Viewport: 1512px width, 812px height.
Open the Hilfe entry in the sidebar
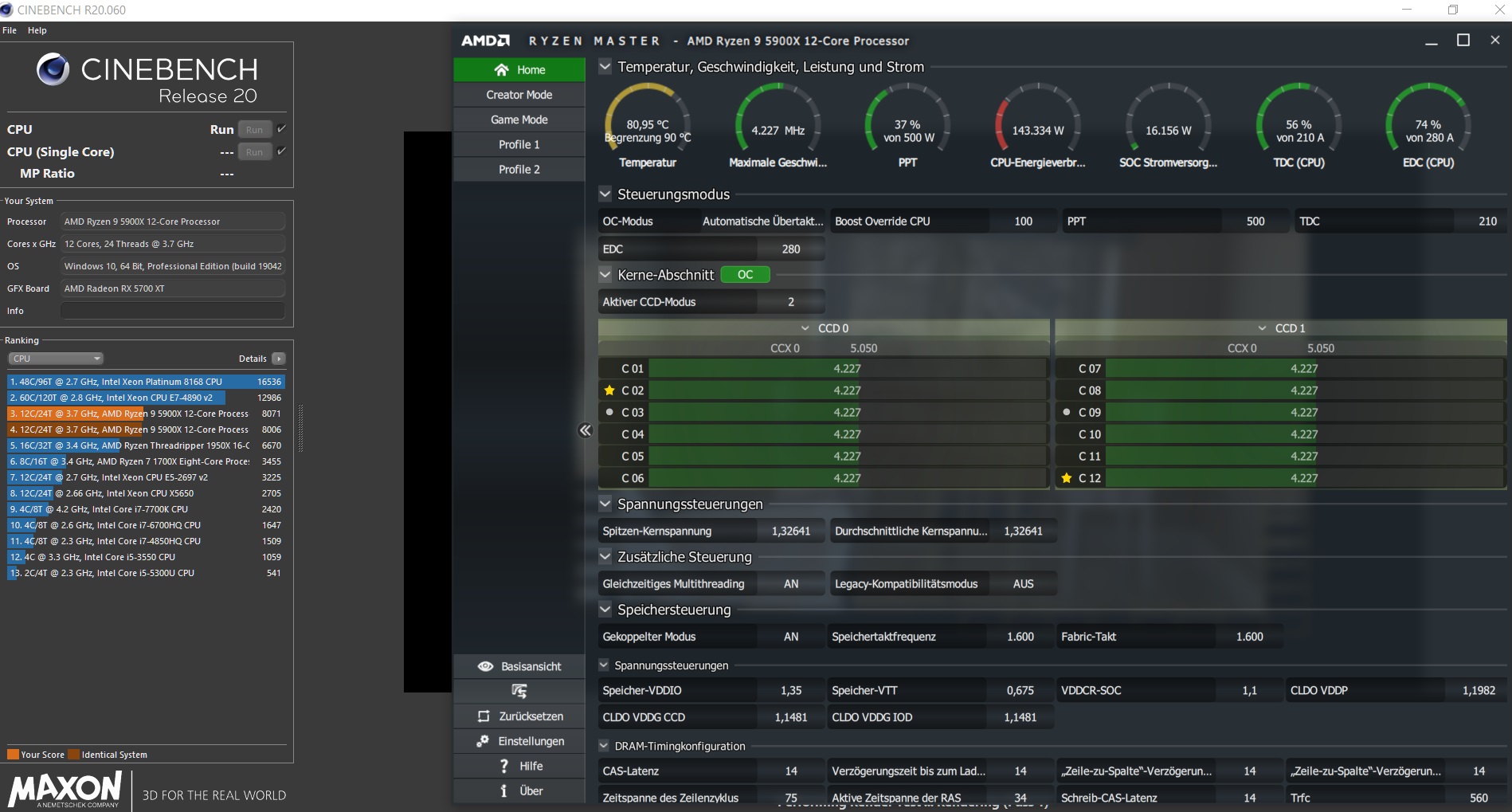pyautogui.click(x=519, y=766)
